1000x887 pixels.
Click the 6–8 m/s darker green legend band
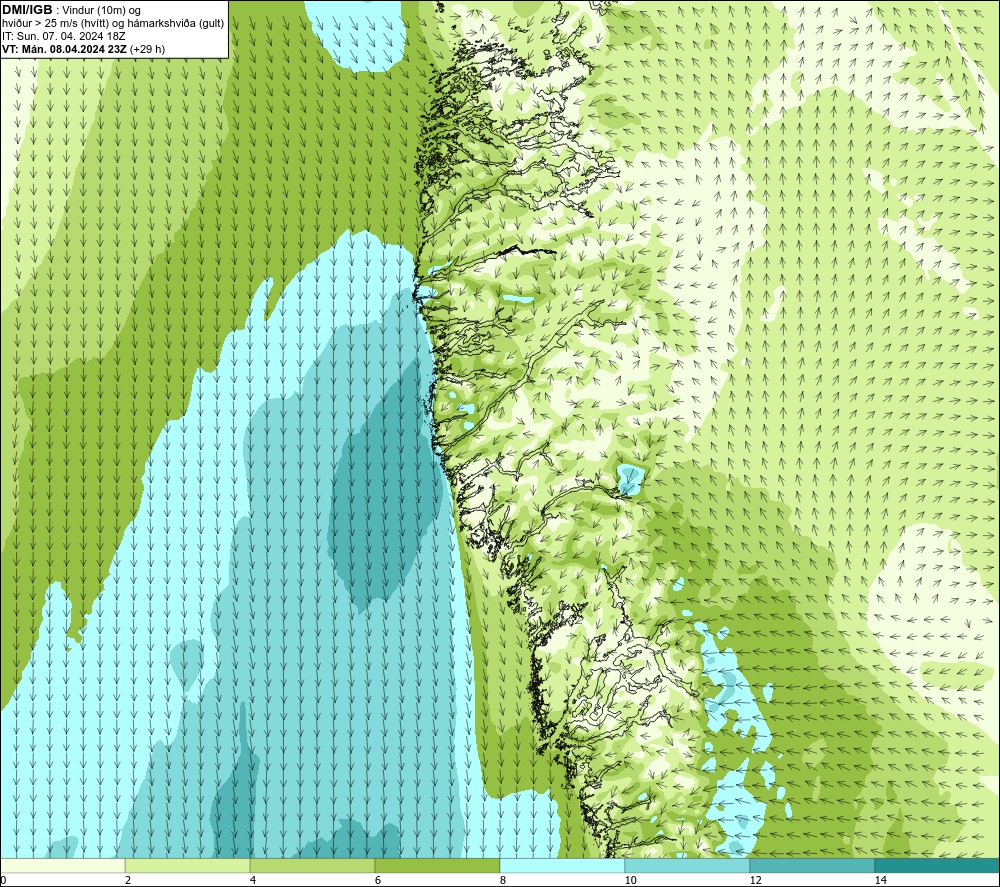point(438,865)
